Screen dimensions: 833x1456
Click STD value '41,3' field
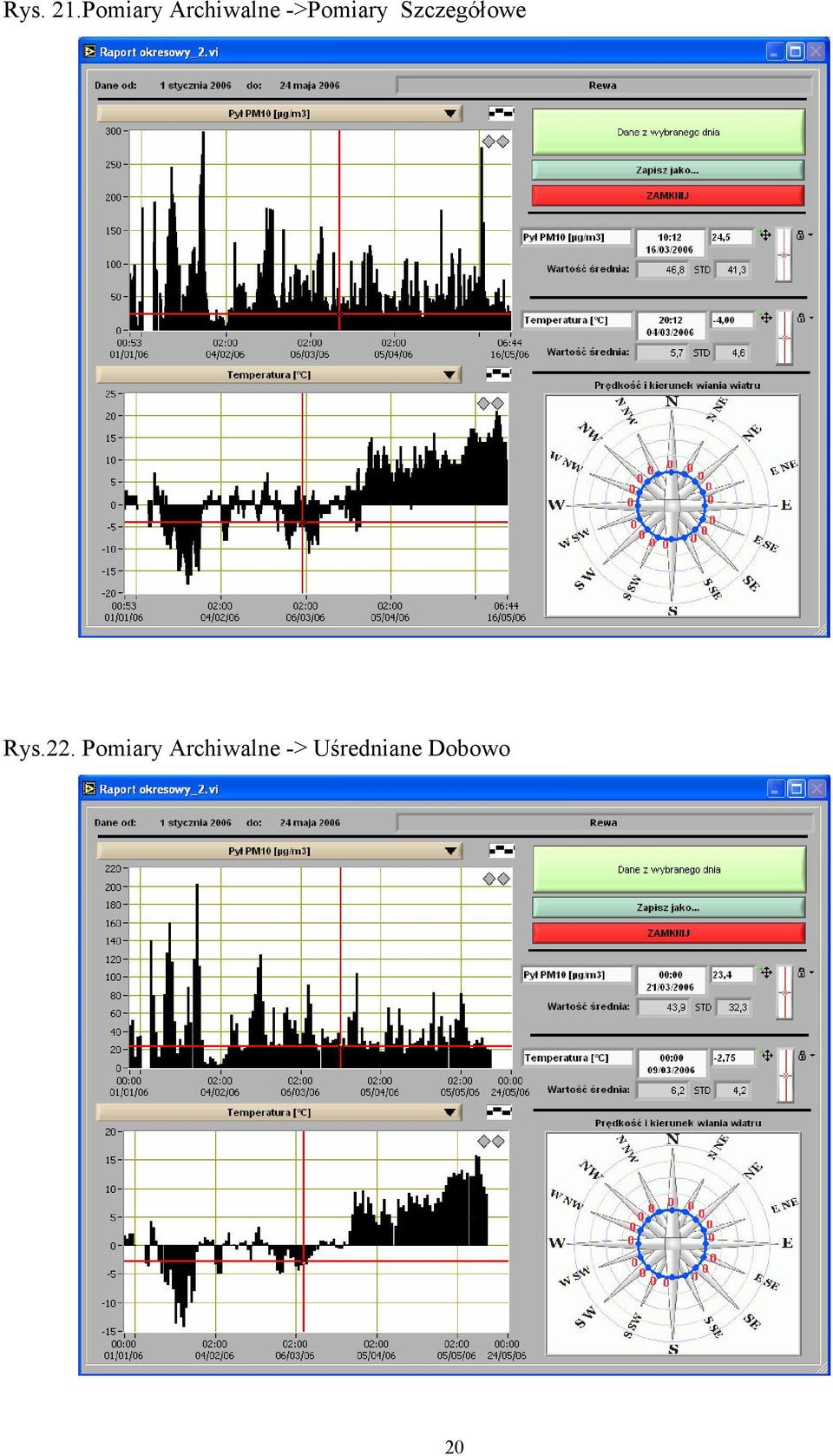(x=733, y=270)
